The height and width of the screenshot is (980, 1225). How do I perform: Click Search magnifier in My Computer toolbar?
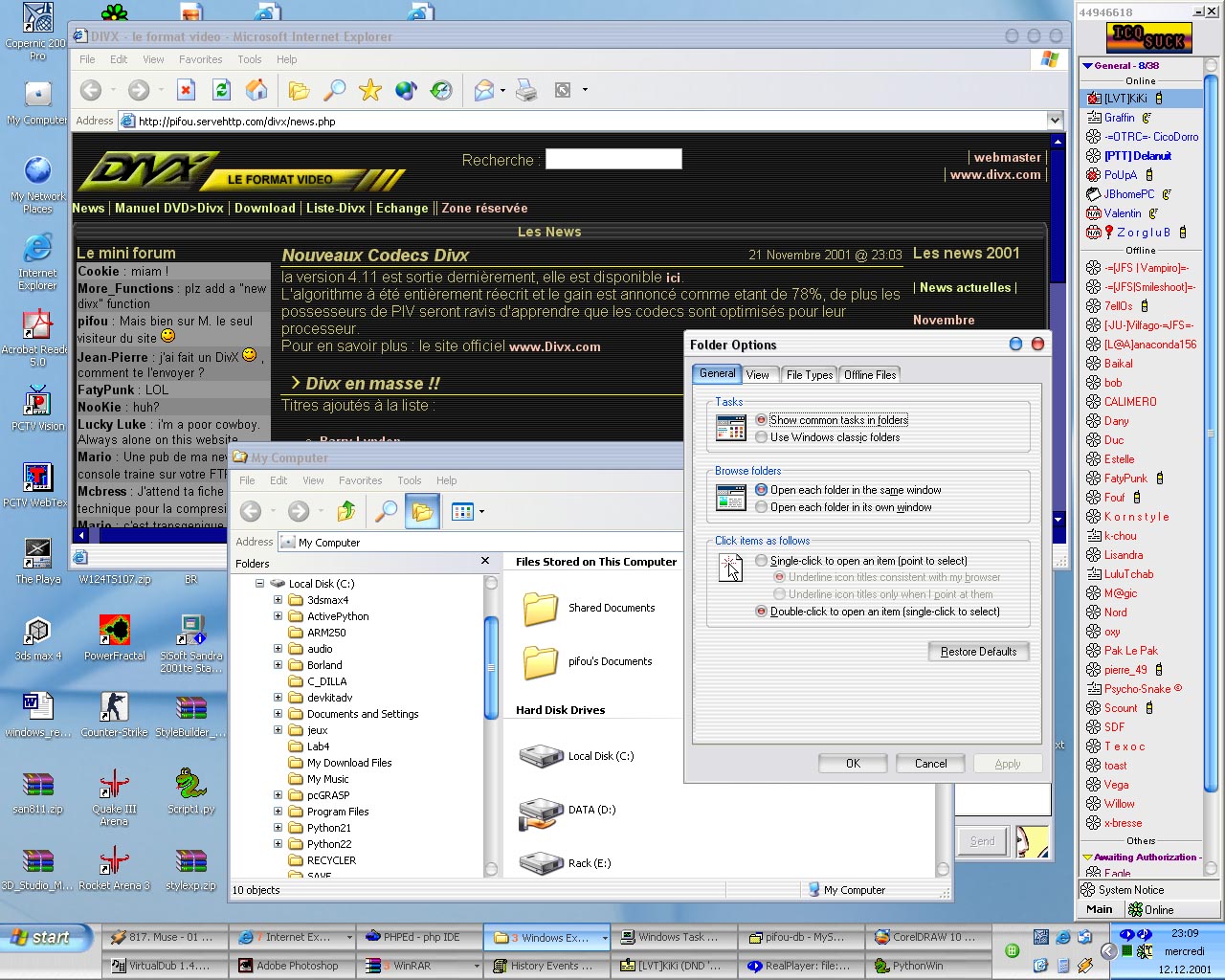(x=386, y=511)
